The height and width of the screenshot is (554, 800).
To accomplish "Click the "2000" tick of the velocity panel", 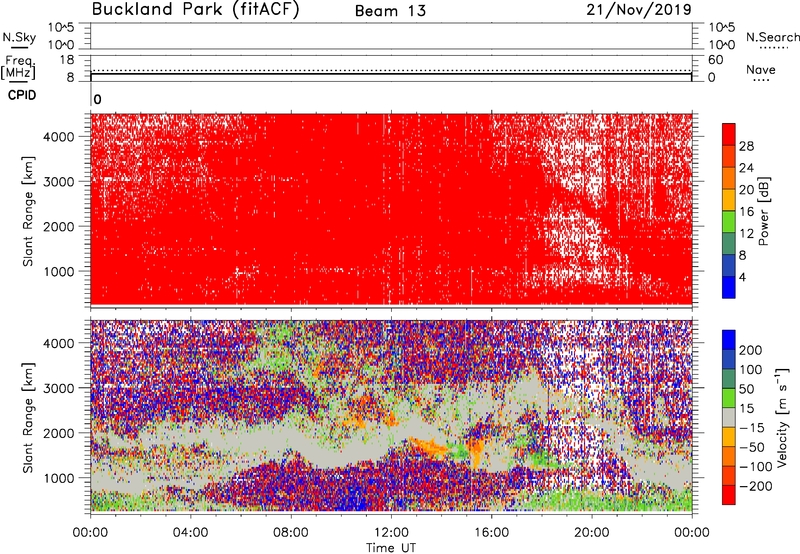I will 59,433.
